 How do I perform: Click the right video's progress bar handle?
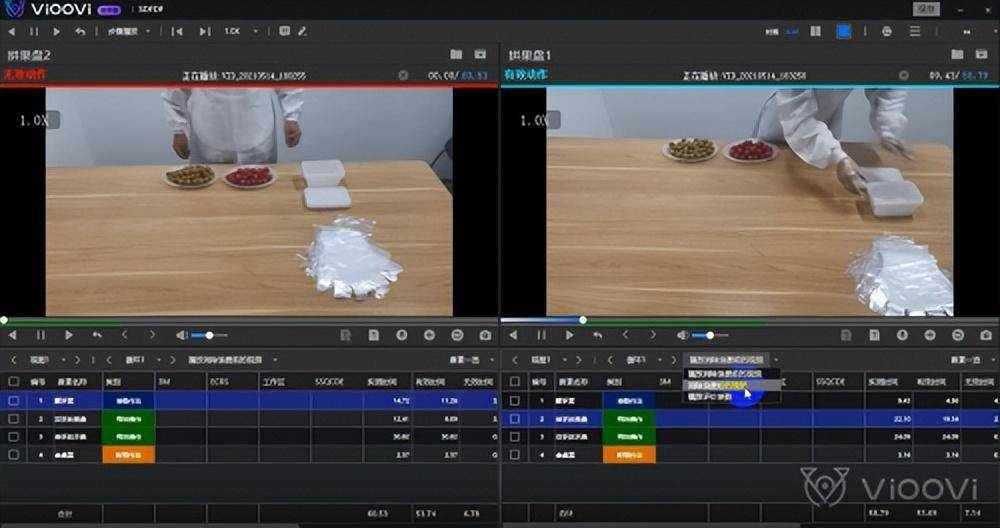coord(583,320)
